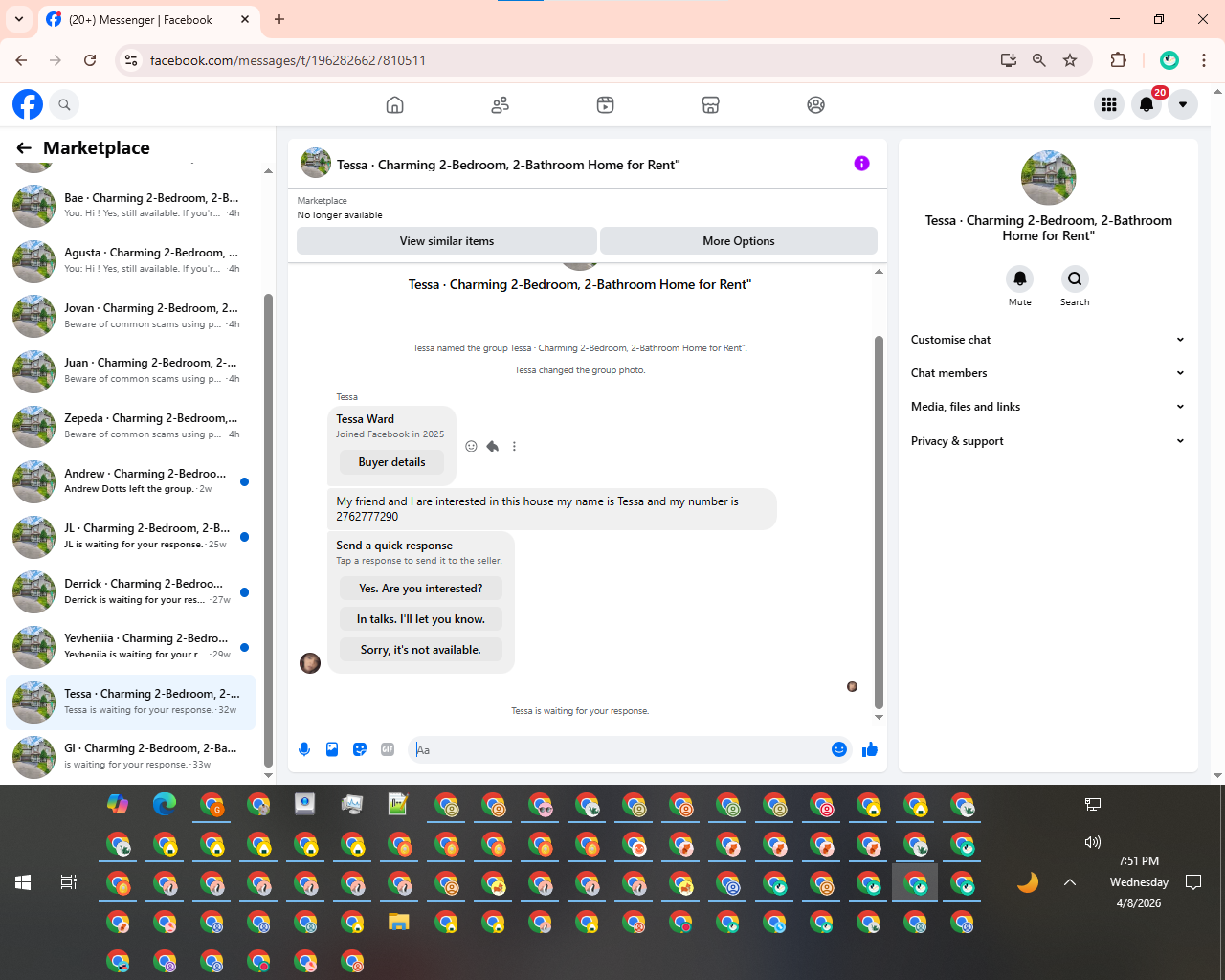The width and height of the screenshot is (1225, 980).
Task: Open the purple conversation information icon
Action: tap(861, 164)
